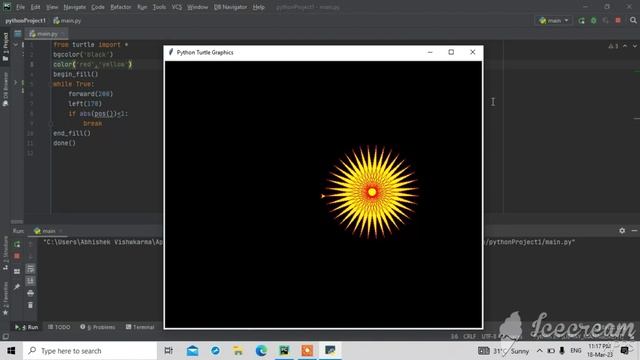The width and height of the screenshot is (640, 360).
Task: Toggle Scroll to End in Run console
Action: (30, 281)
